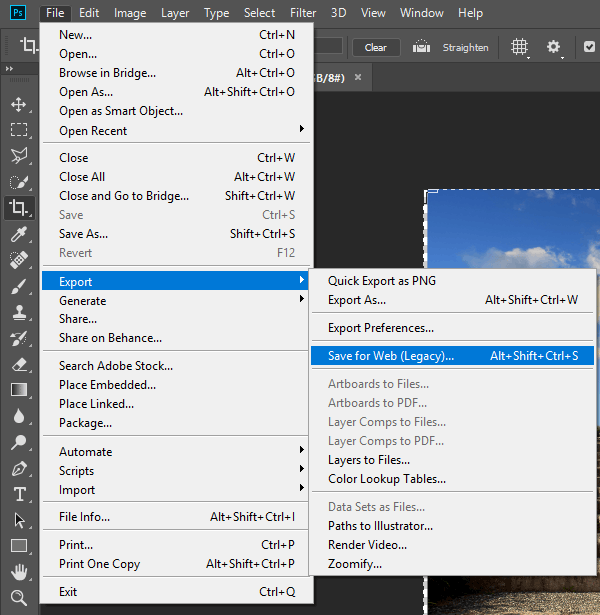Image resolution: width=600 pixels, height=615 pixels.
Task: Choose File Info...
Action: click(176, 517)
